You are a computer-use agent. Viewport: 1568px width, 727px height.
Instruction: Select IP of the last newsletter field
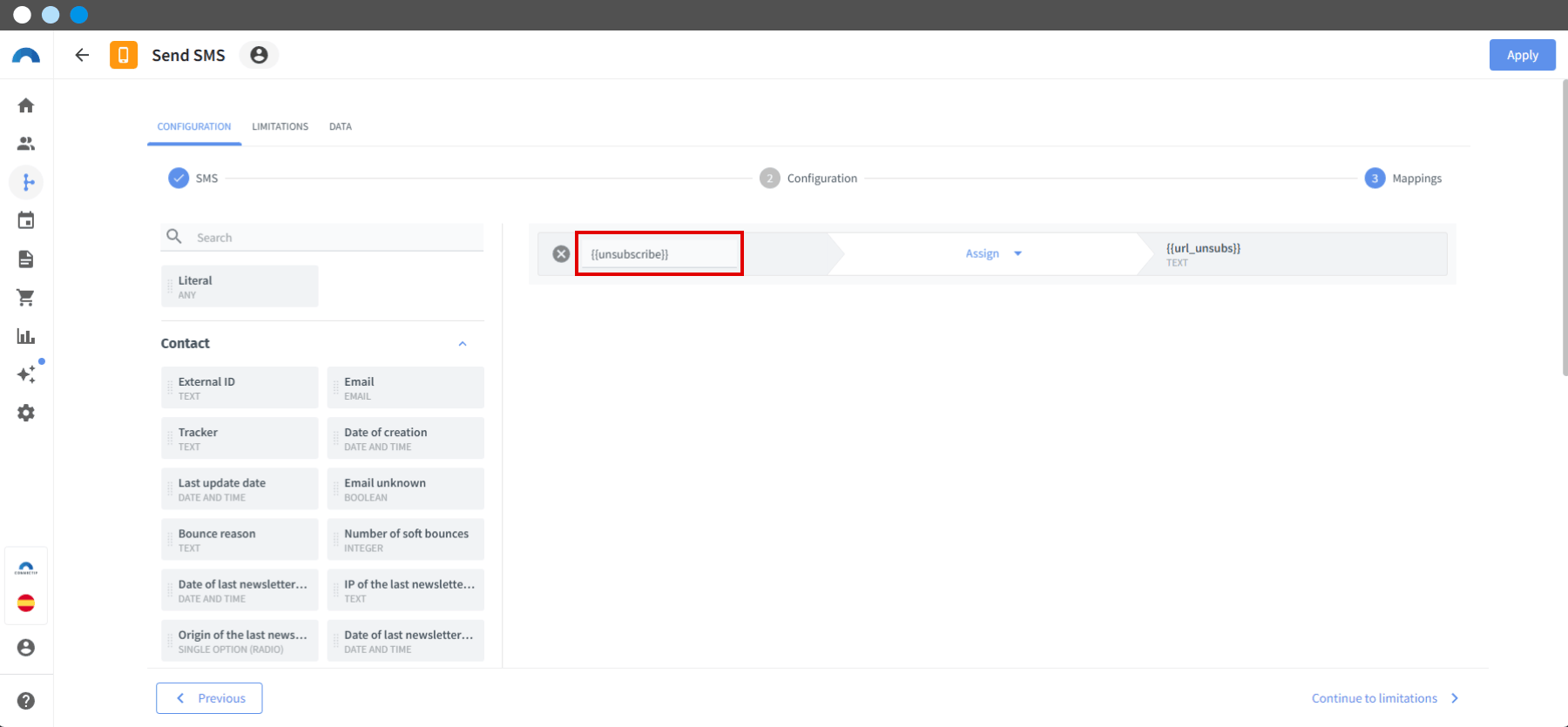[x=405, y=590]
